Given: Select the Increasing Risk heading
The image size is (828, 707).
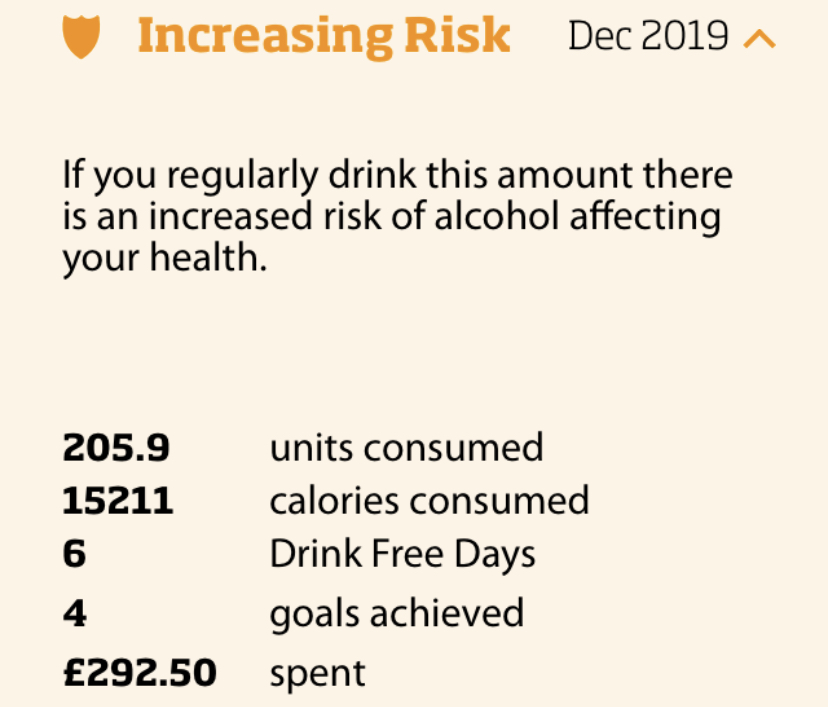Looking at the screenshot, I should [324, 36].
